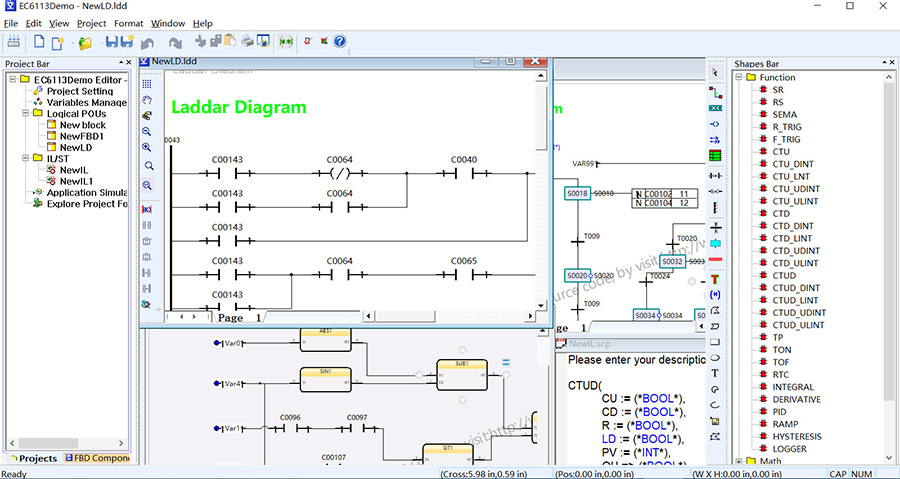Click the zoom out magnifier in NewLD toolbar
The image size is (900, 479).
tap(147, 131)
